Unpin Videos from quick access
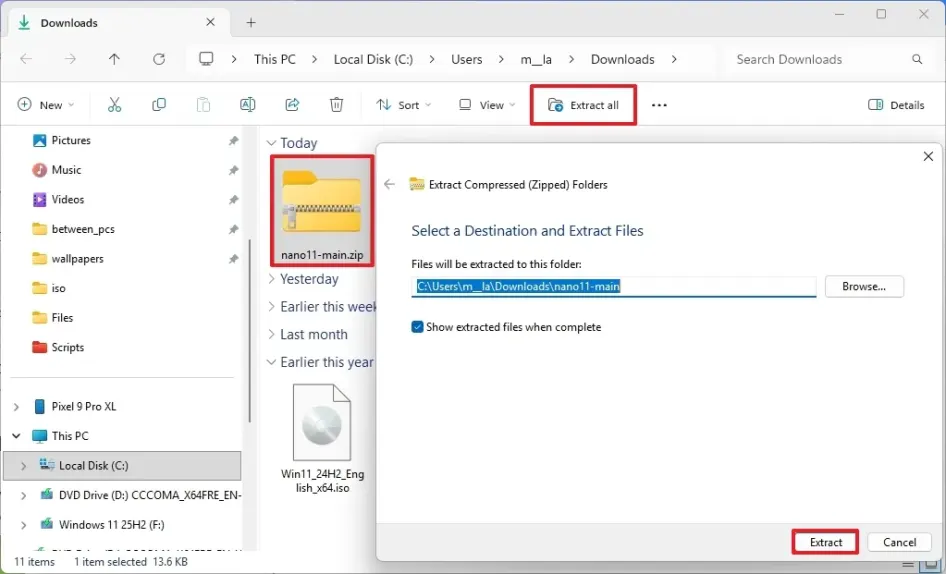 pos(233,200)
